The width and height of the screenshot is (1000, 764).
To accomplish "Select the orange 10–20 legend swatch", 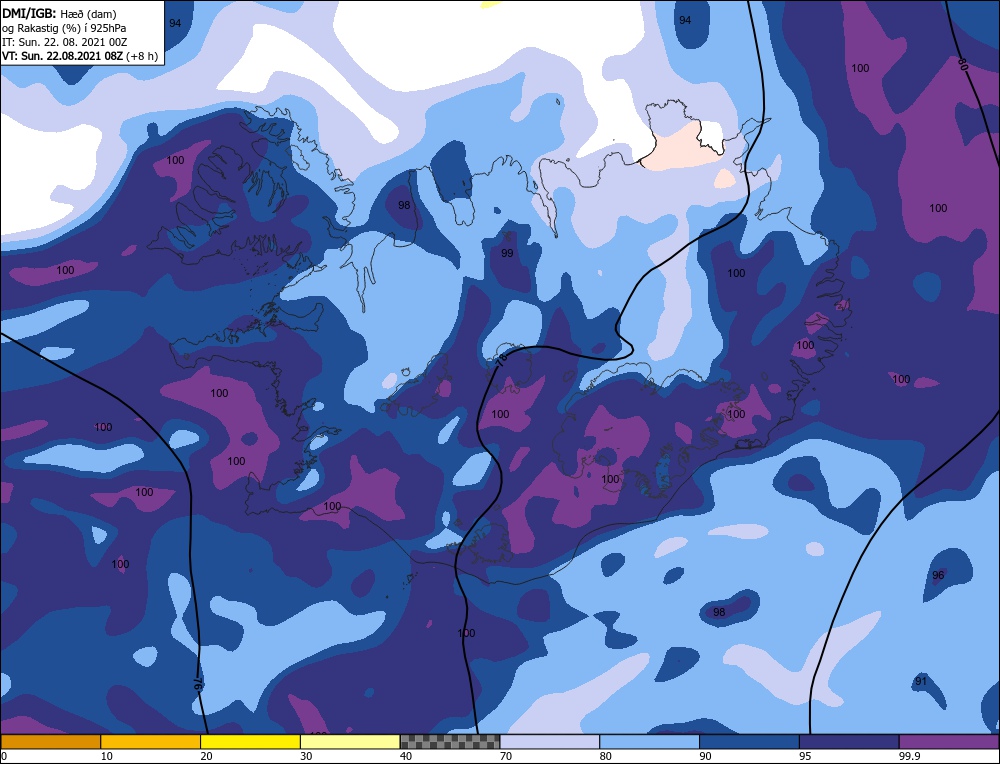I will (151, 741).
